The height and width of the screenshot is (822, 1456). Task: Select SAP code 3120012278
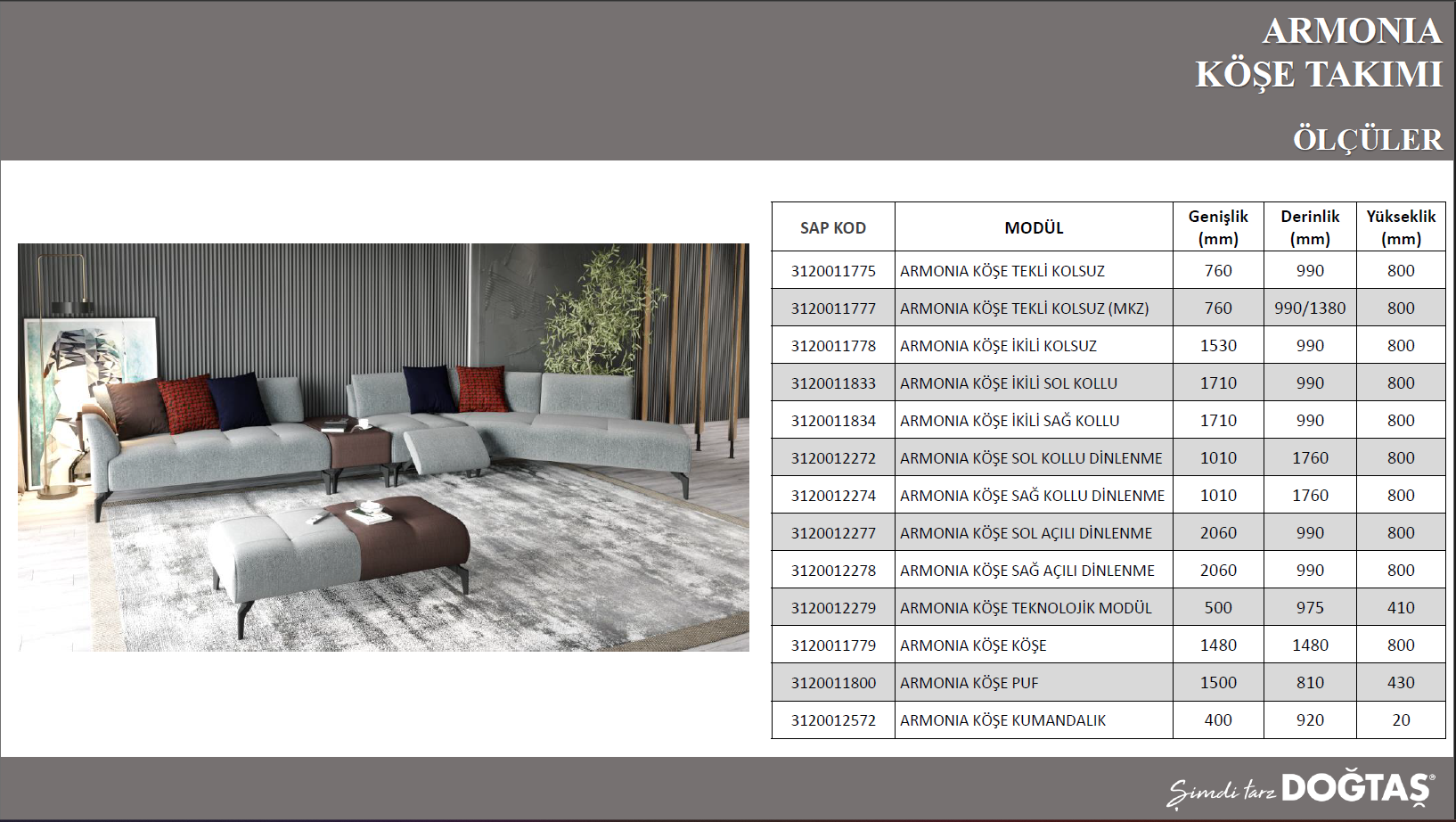point(833,571)
